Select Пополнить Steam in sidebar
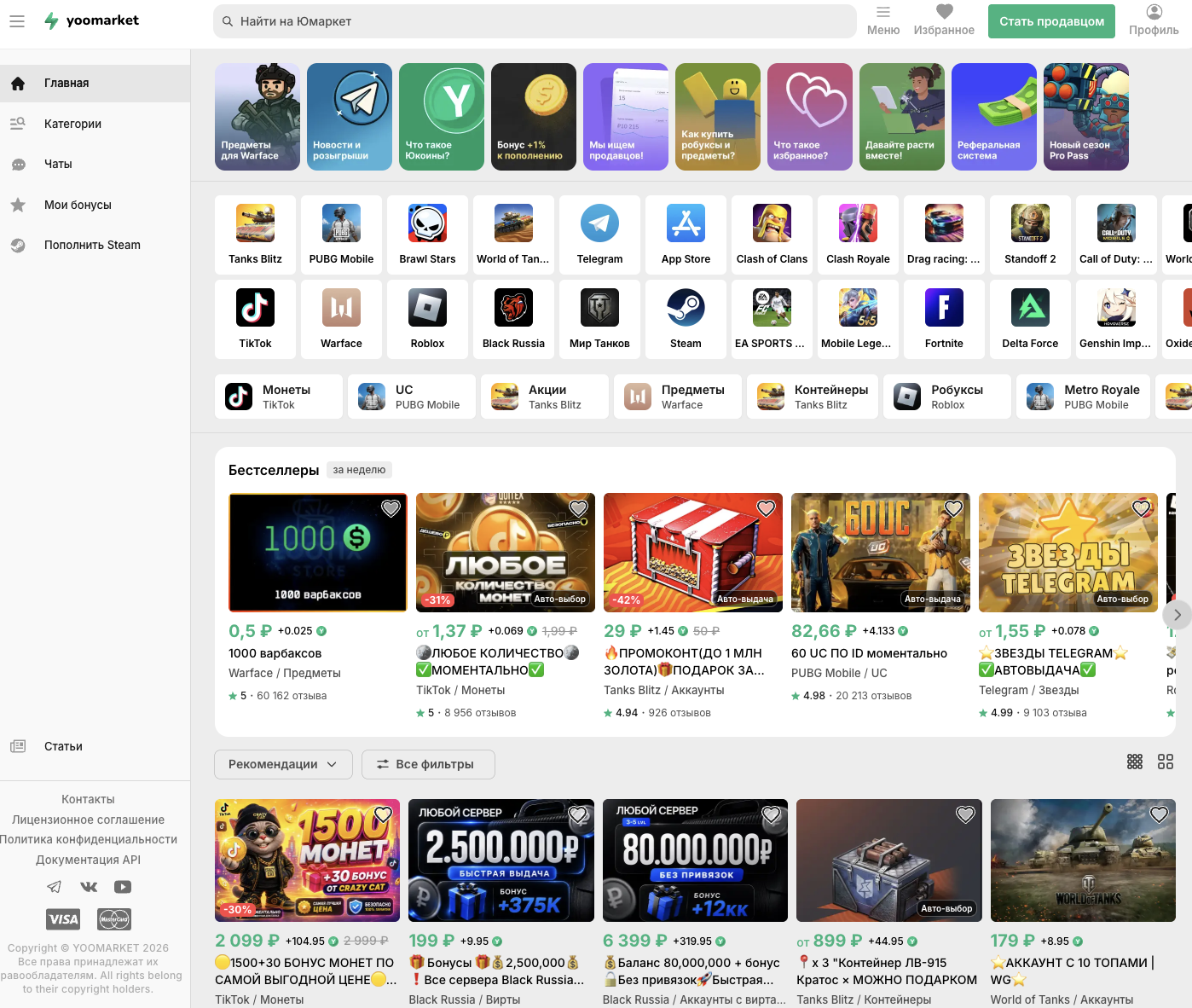1192x1008 pixels. (x=95, y=245)
